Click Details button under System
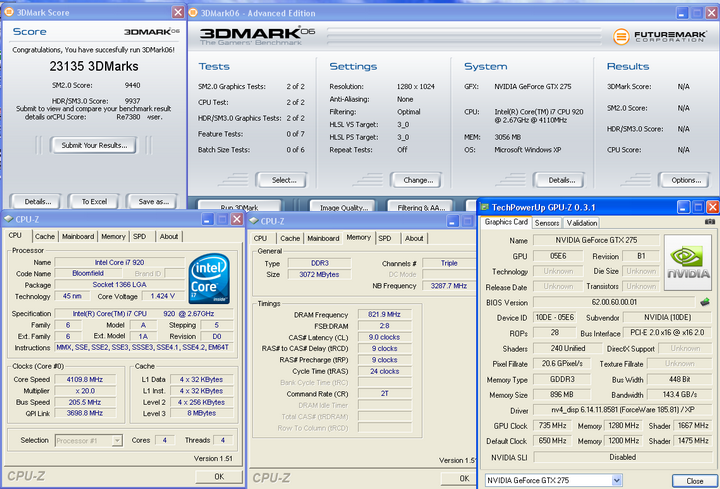Viewport: 720px width, 489px height. (x=560, y=180)
